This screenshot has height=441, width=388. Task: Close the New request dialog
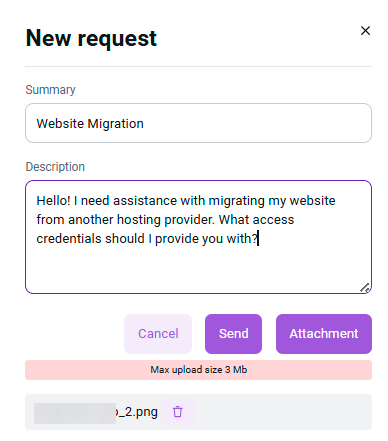pos(365,31)
